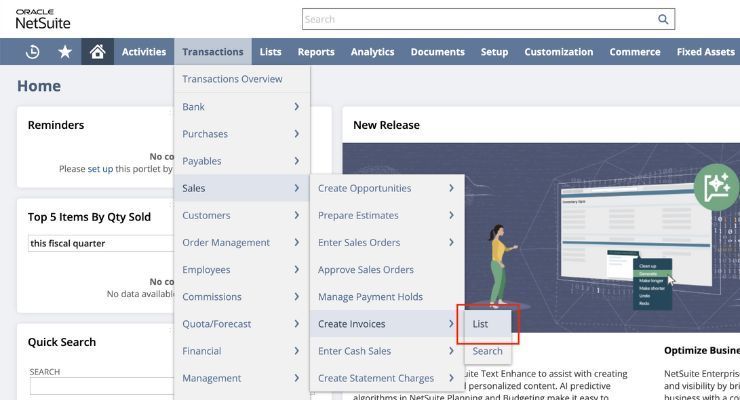The image size is (740, 400).
Task: Open the Transactions menu
Action: (x=213, y=52)
